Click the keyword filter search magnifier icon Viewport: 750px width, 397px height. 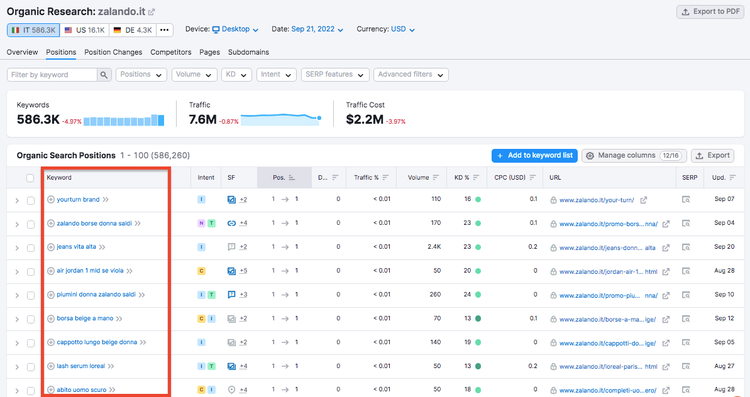pyautogui.click(x=104, y=75)
